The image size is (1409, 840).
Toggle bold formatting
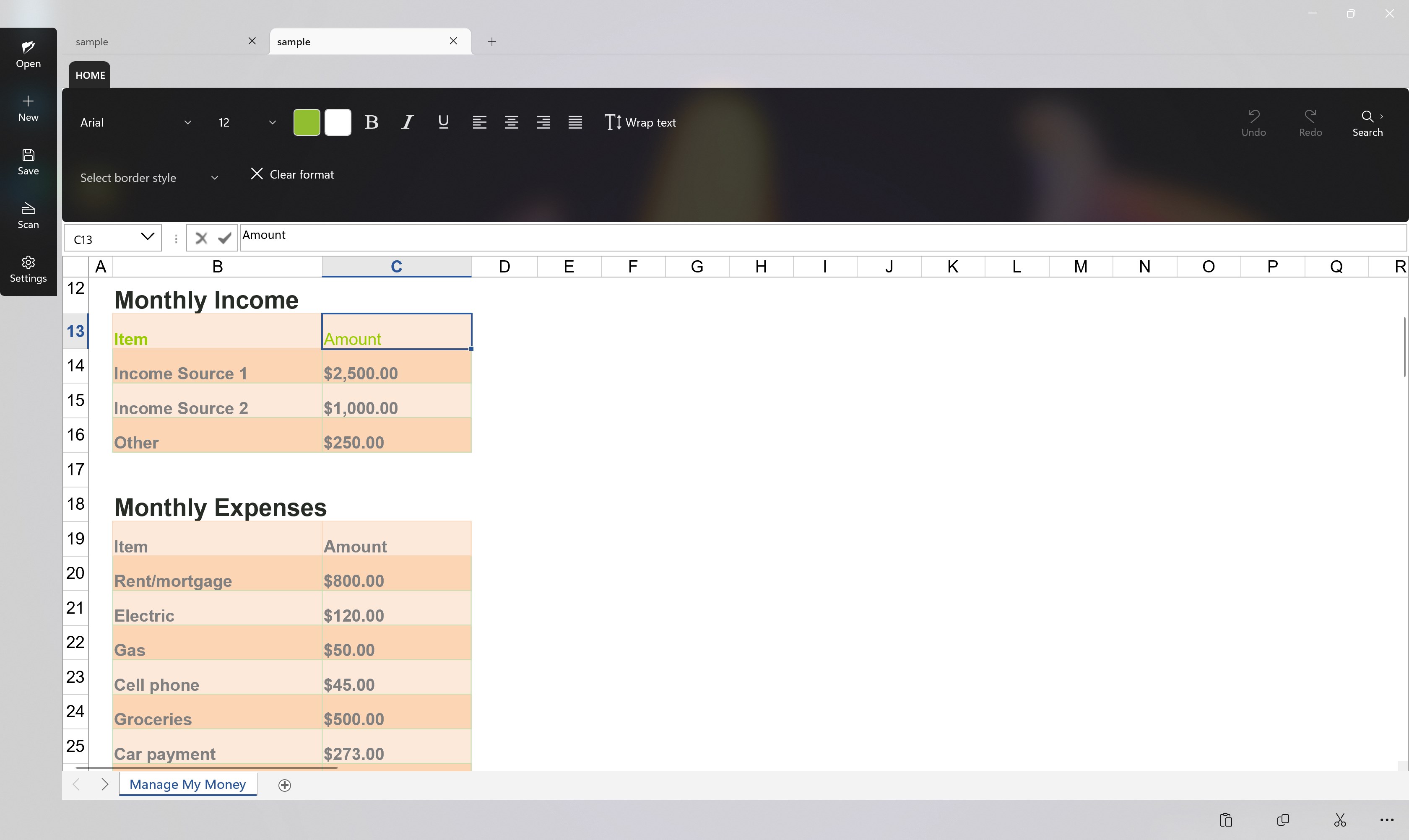click(x=372, y=122)
